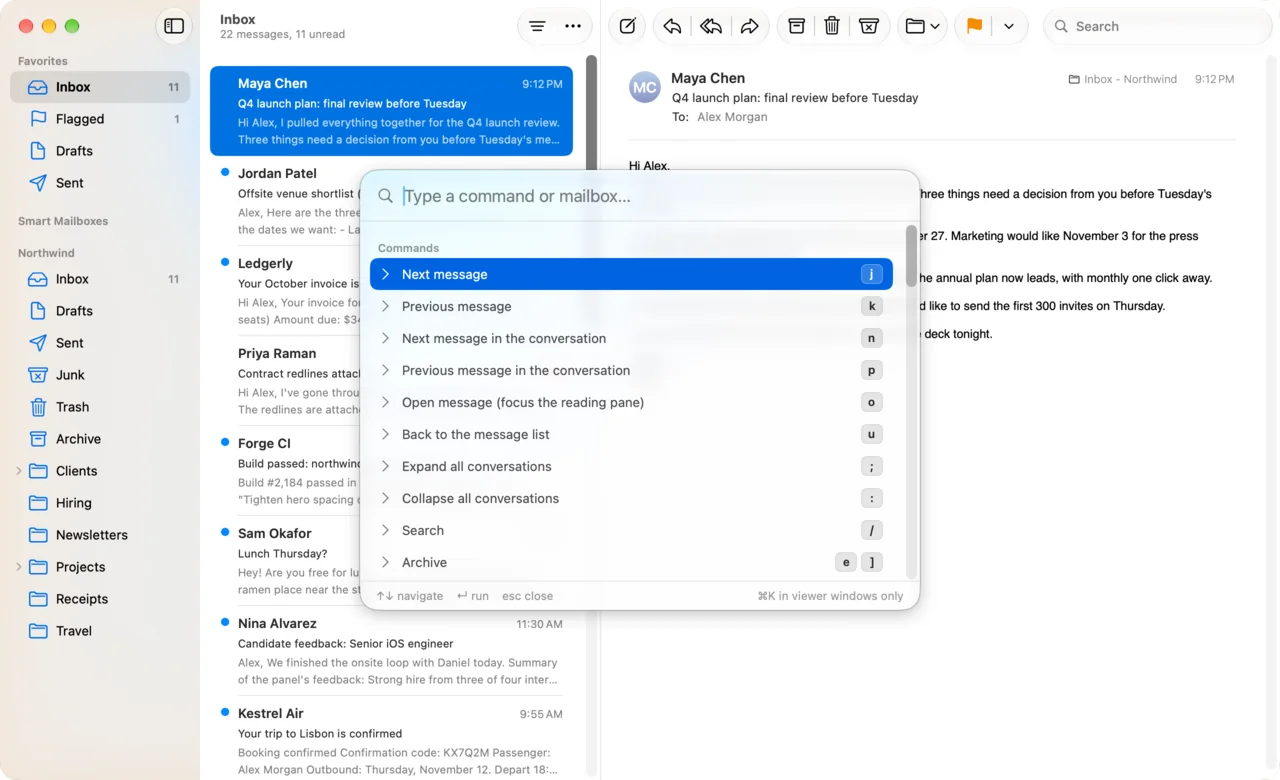Open Nina Alvarez candidate feedback email
This screenshot has width=1280, height=780.
click(391, 651)
